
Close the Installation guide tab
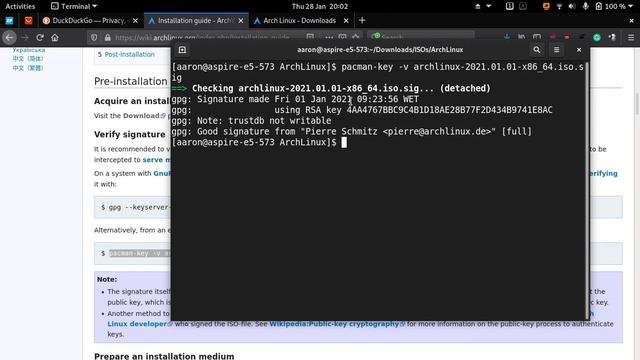click(x=241, y=20)
